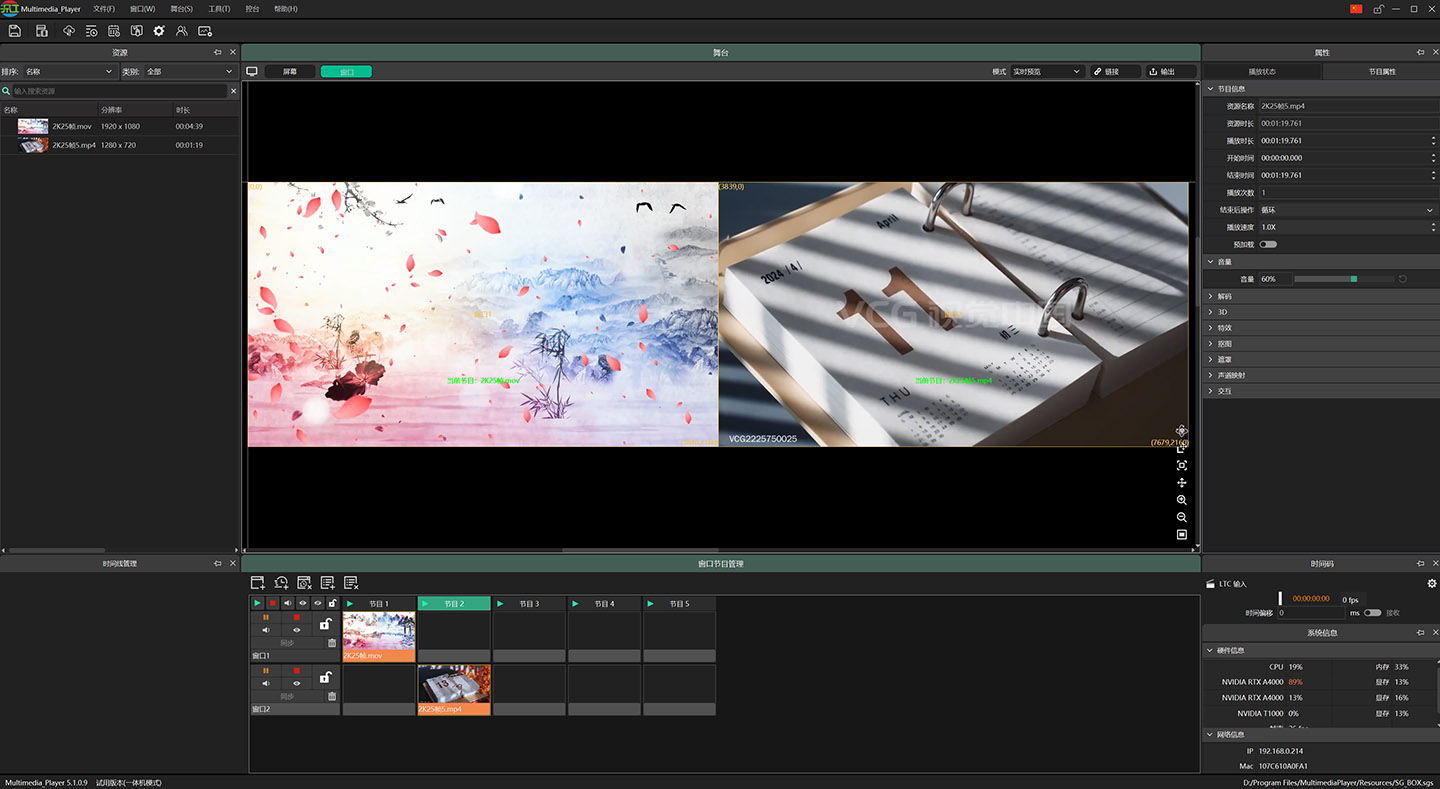Open the 结束后操作 dropdown showing 循环
Image resolution: width=1440 pixels, height=789 pixels.
pos(1346,210)
